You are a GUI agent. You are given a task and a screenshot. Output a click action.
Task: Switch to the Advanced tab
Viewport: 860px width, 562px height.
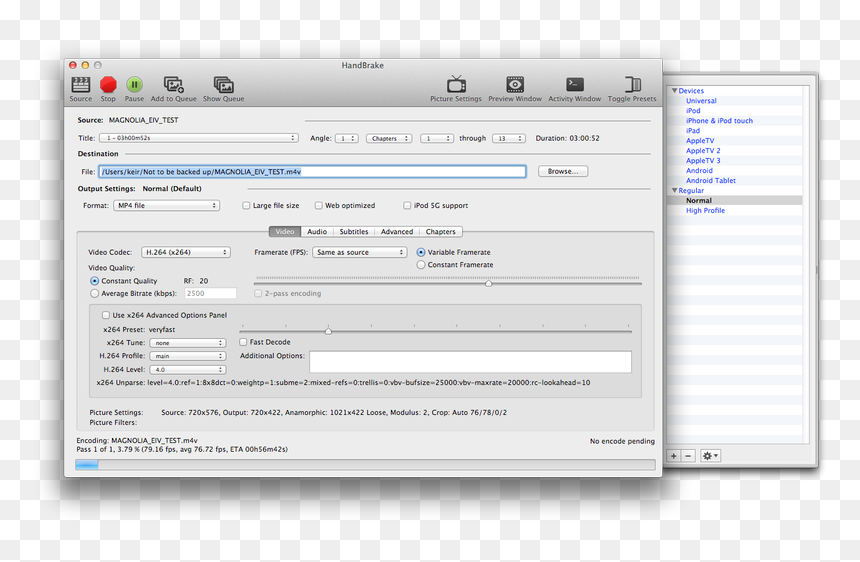(x=397, y=232)
